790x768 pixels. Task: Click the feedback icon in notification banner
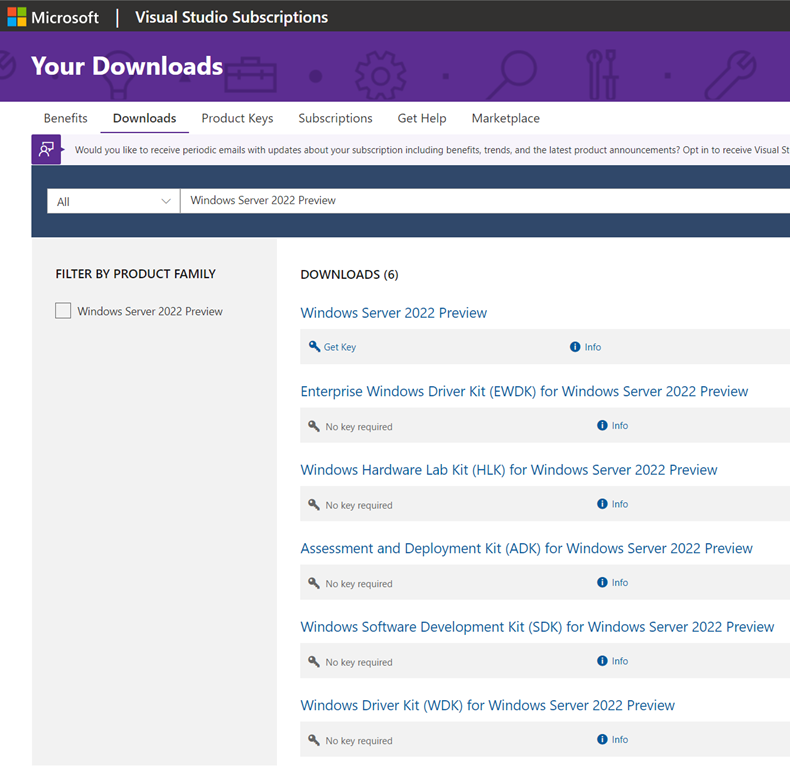(46, 149)
